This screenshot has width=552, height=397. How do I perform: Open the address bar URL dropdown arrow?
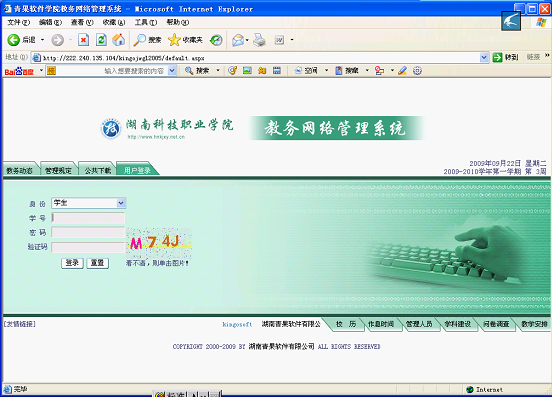(x=484, y=57)
